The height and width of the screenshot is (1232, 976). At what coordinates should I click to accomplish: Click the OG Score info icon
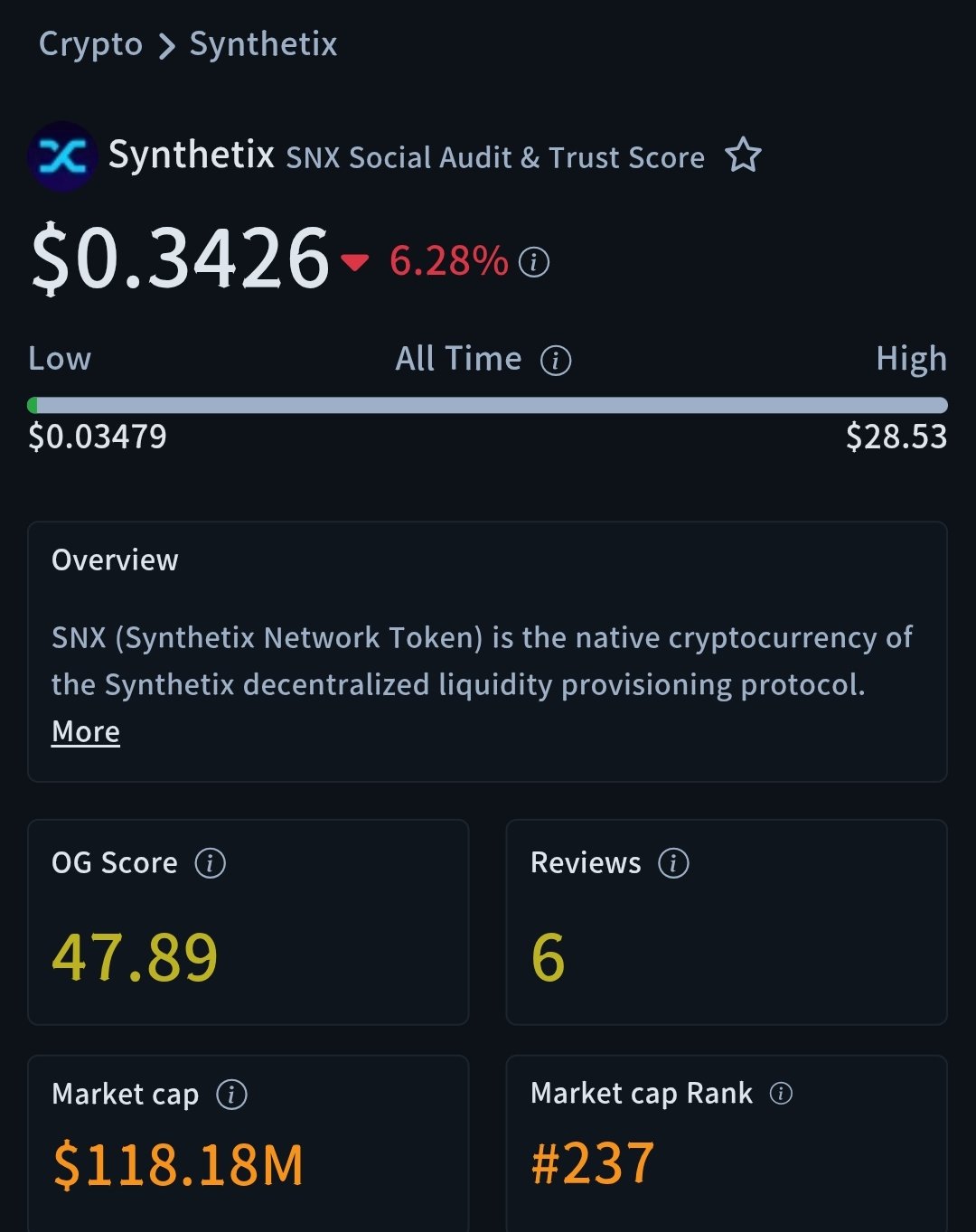(211, 863)
